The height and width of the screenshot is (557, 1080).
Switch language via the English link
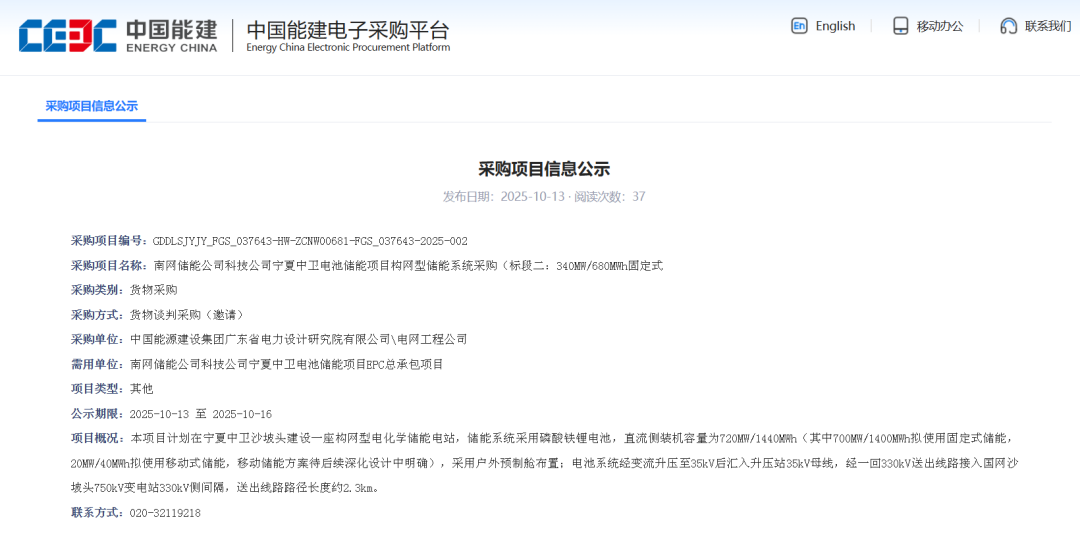pyautogui.click(x=835, y=26)
